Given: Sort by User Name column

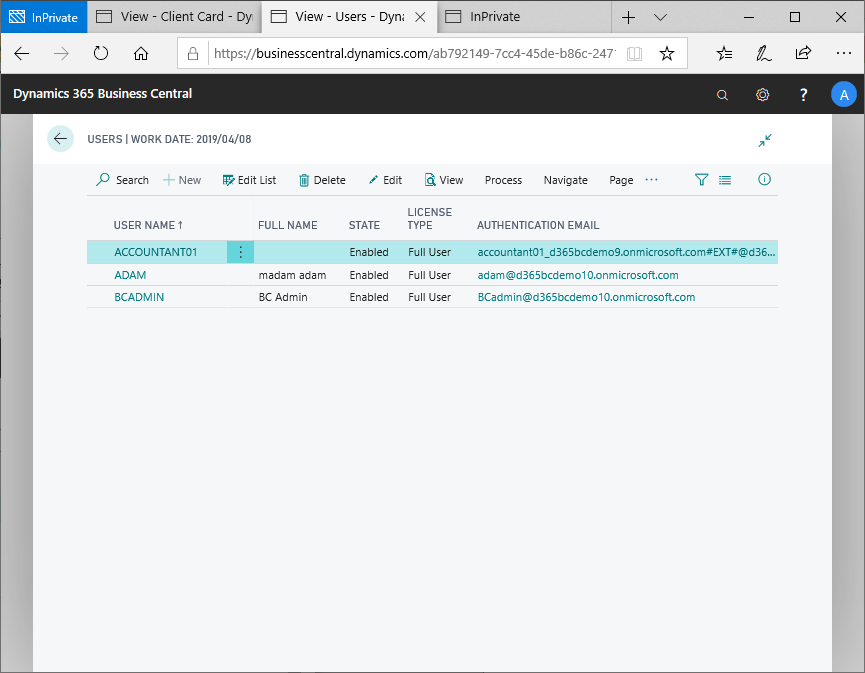Looking at the screenshot, I should click(148, 225).
